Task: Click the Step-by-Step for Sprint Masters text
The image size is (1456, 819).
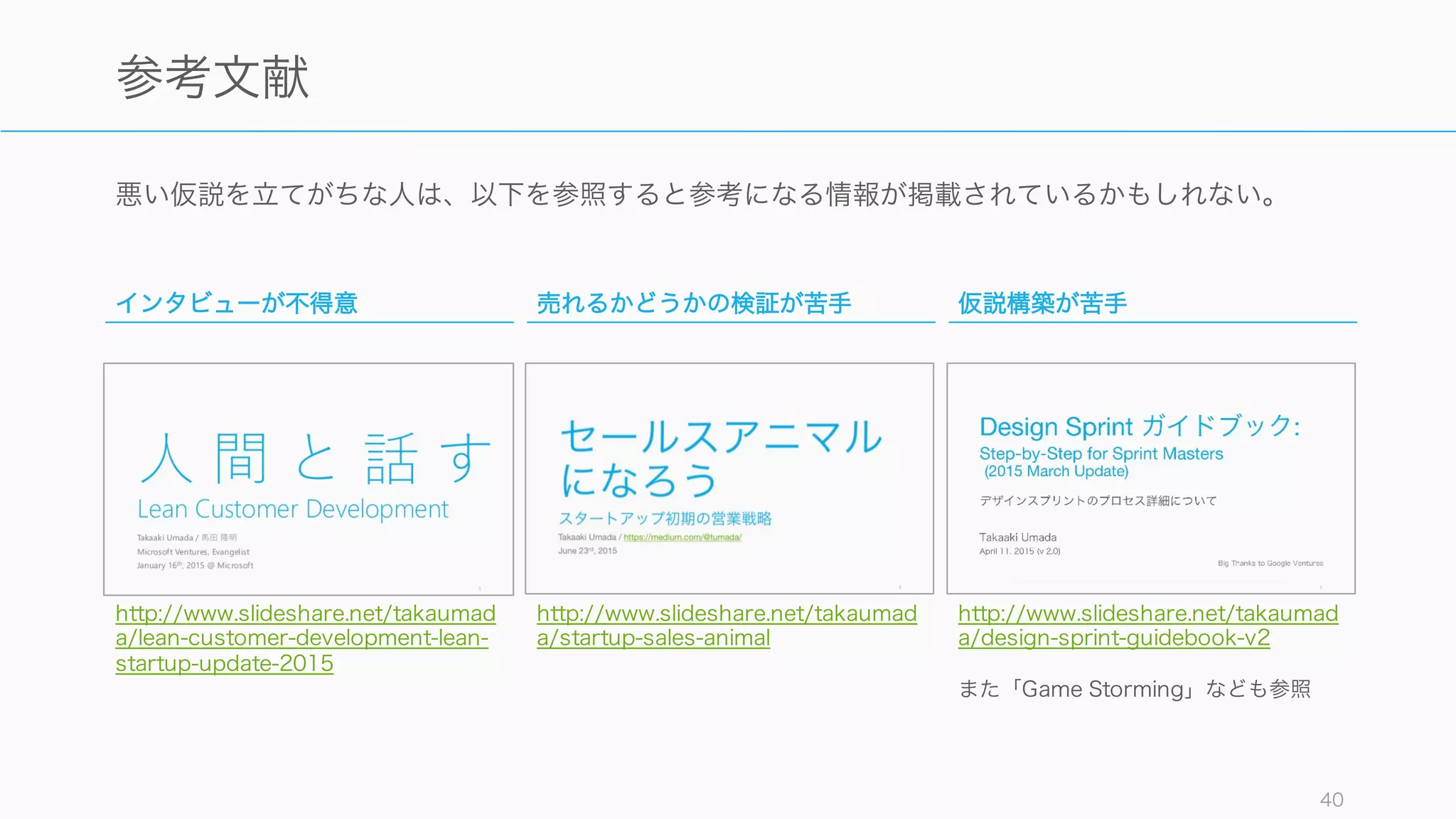Action: (x=1101, y=454)
